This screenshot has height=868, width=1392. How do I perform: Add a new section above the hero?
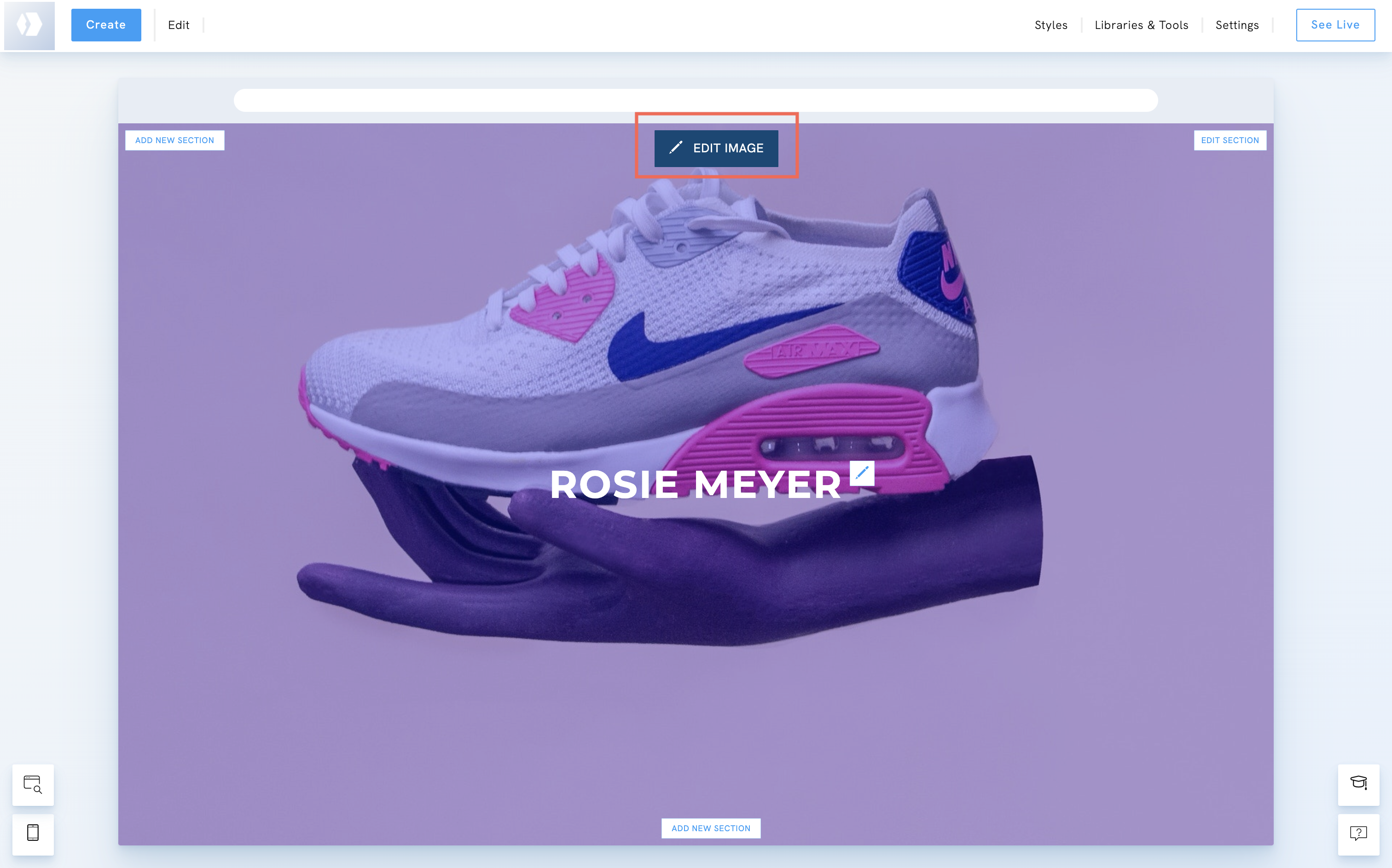[174, 140]
